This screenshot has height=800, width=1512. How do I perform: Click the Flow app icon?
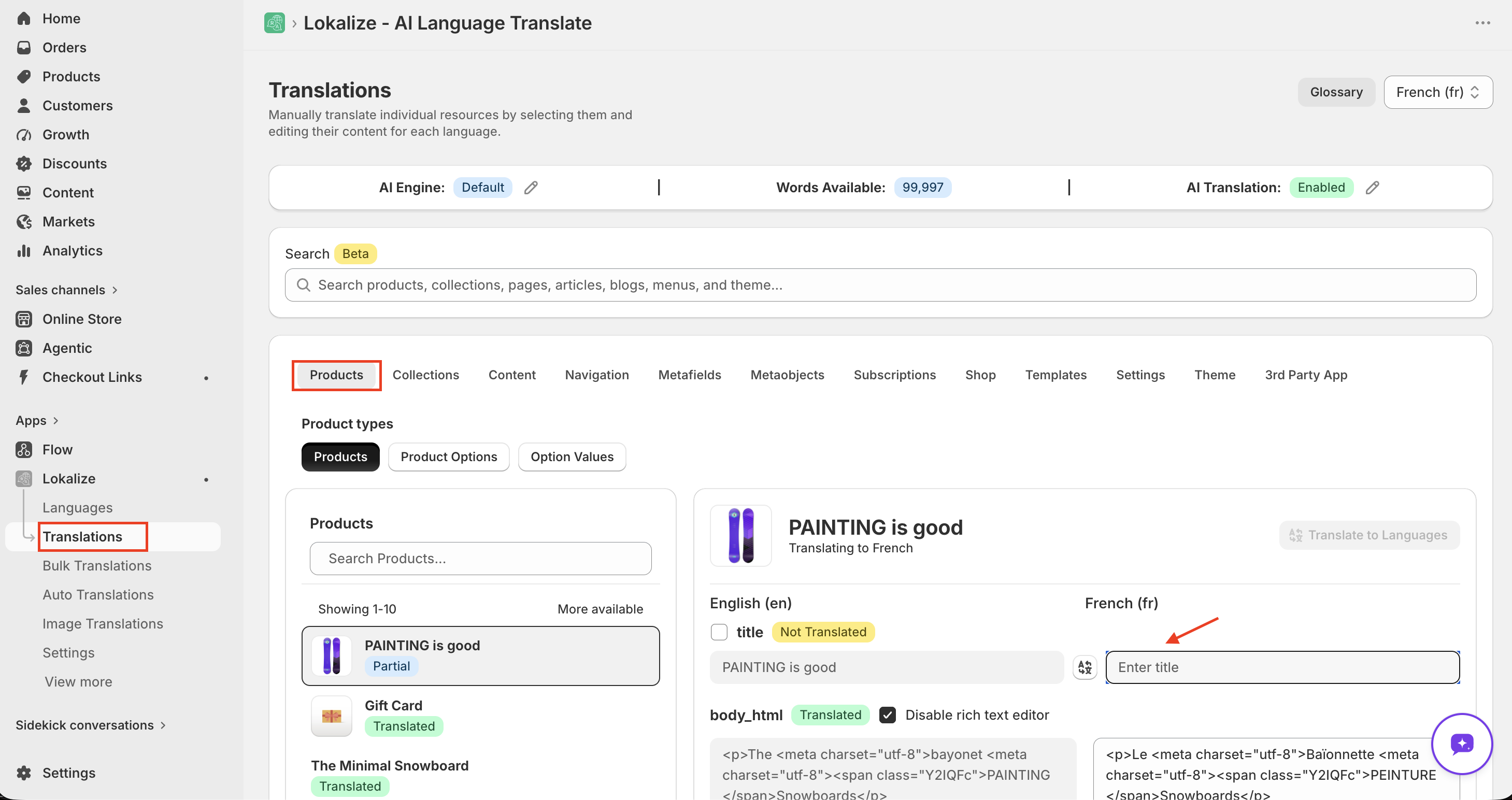24,450
